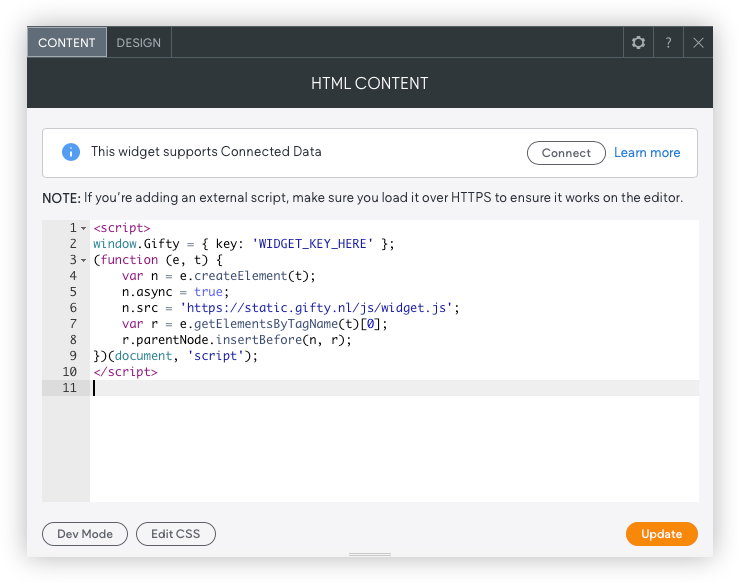This screenshot has width=738, height=583.
Task: Click '})(document, 'script');' line
Action: 176,356
